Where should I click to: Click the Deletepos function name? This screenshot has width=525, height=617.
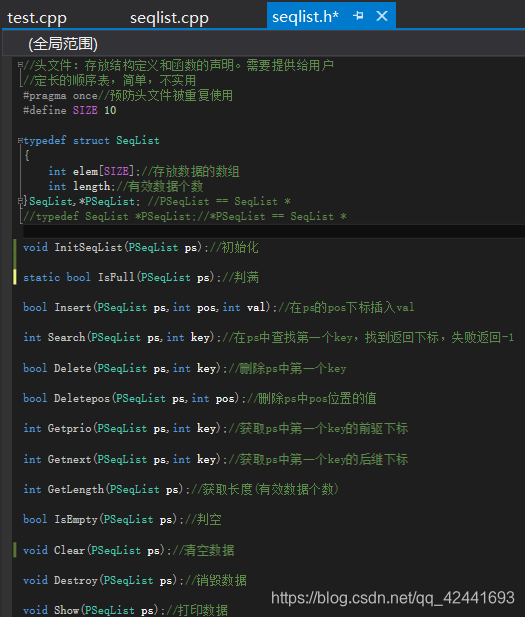(82, 398)
